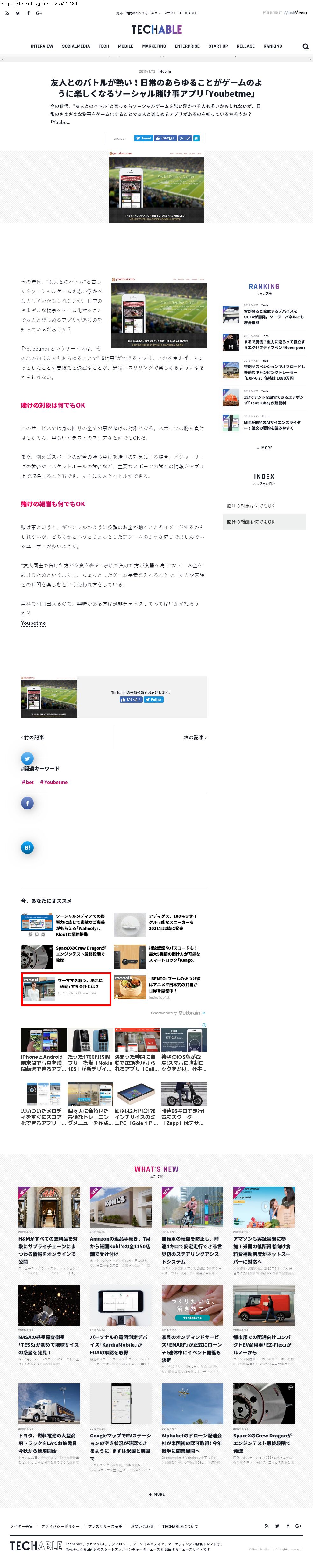Go to next article (次の記事) chevron link

(x=195, y=737)
